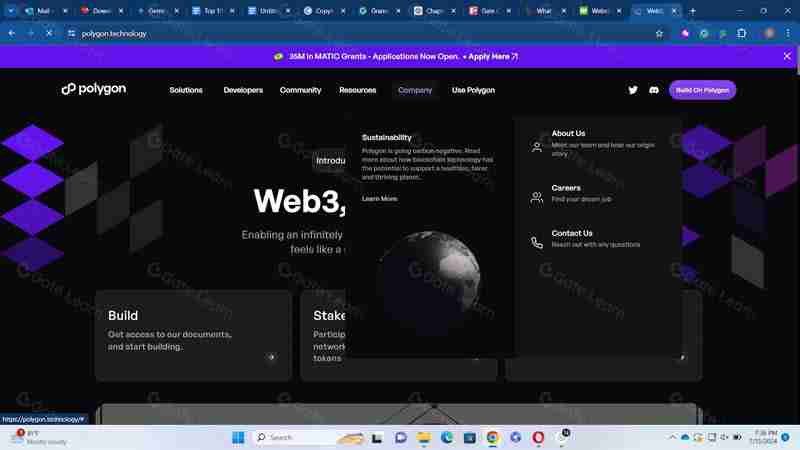Select Careers in Company menu
This screenshot has width=800, height=450.
[x=566, y=188]
